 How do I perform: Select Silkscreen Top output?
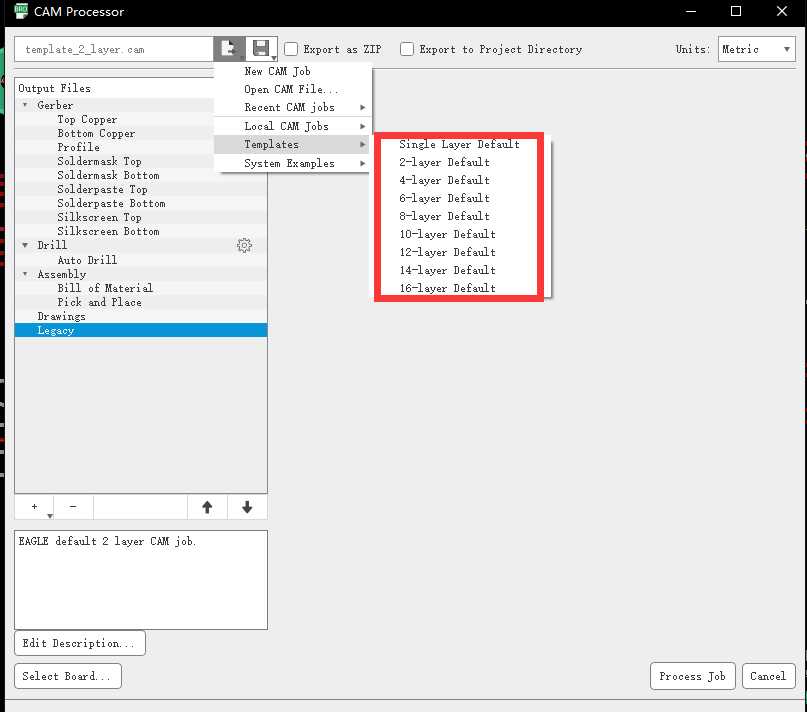(99, 217)
